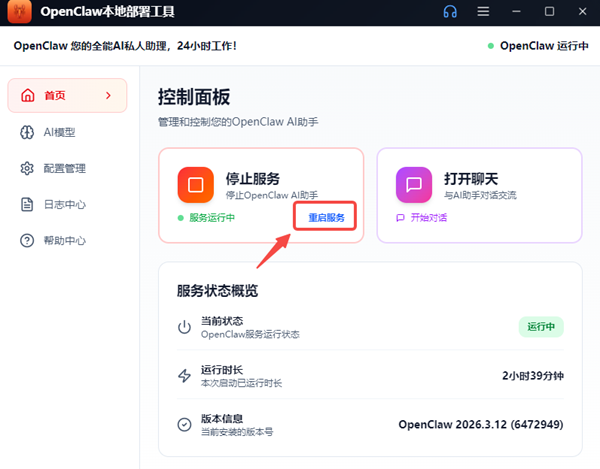
Task: Click the 与AI助手对话交流 subtitle
Action: 480,195
